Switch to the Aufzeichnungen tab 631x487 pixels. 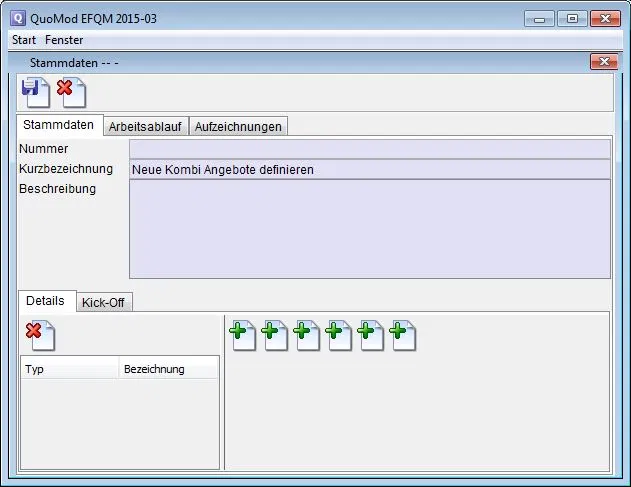tap(238, 126)
